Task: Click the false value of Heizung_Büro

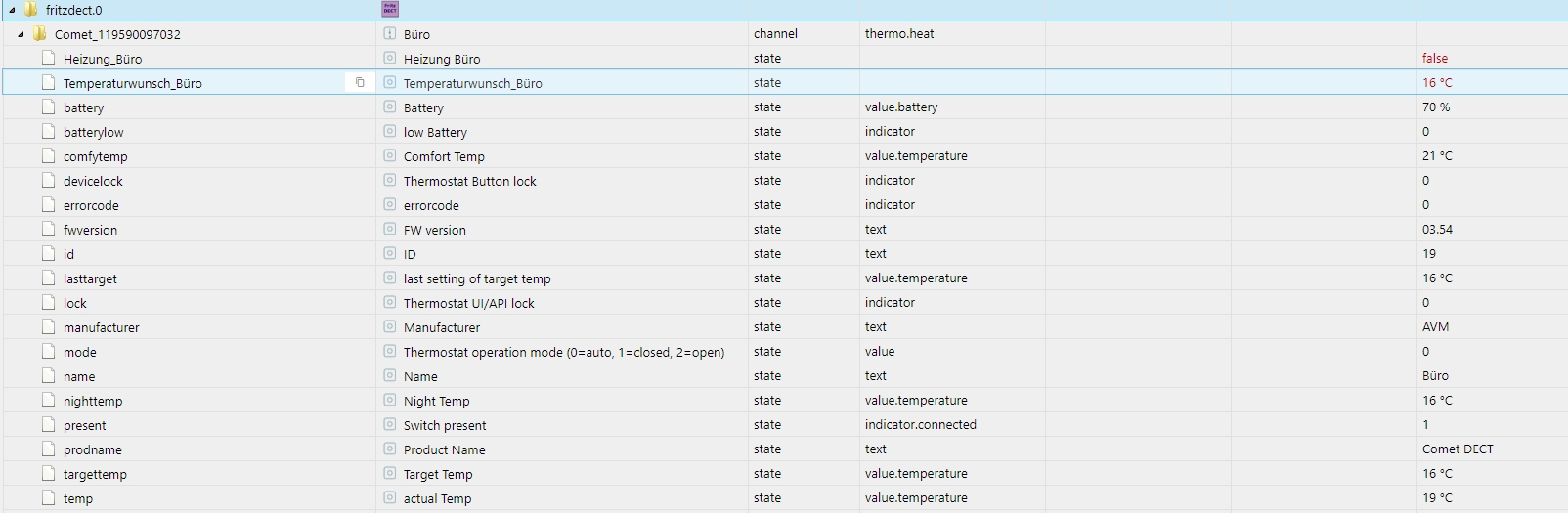Action: [x=1434, y=59]
